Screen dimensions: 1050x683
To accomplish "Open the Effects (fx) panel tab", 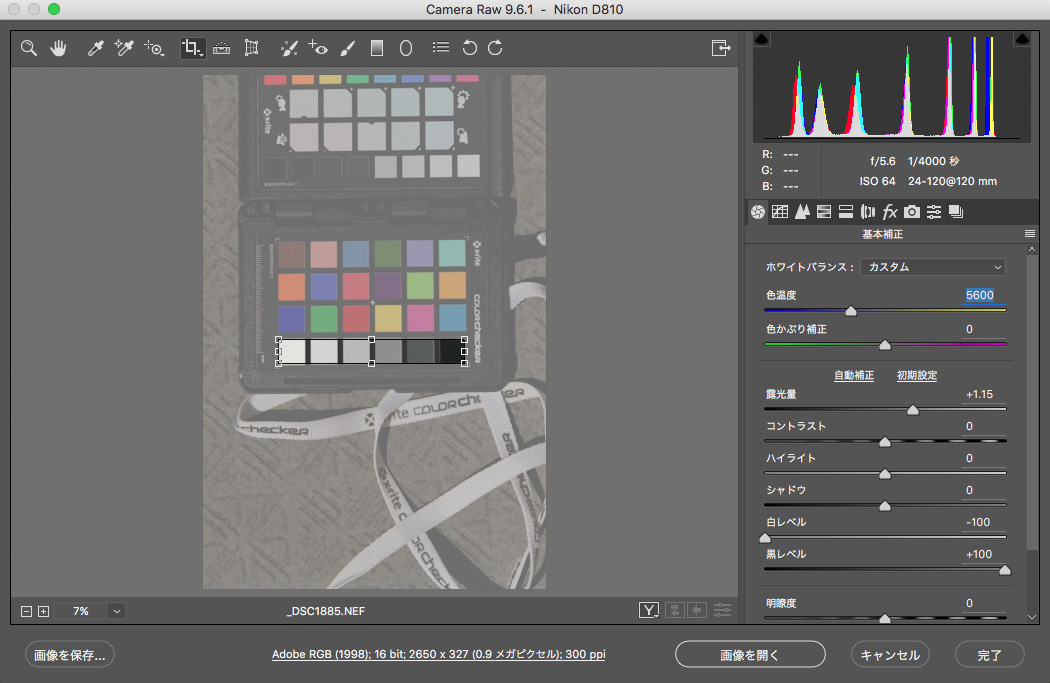I will [x=890, y=212].
